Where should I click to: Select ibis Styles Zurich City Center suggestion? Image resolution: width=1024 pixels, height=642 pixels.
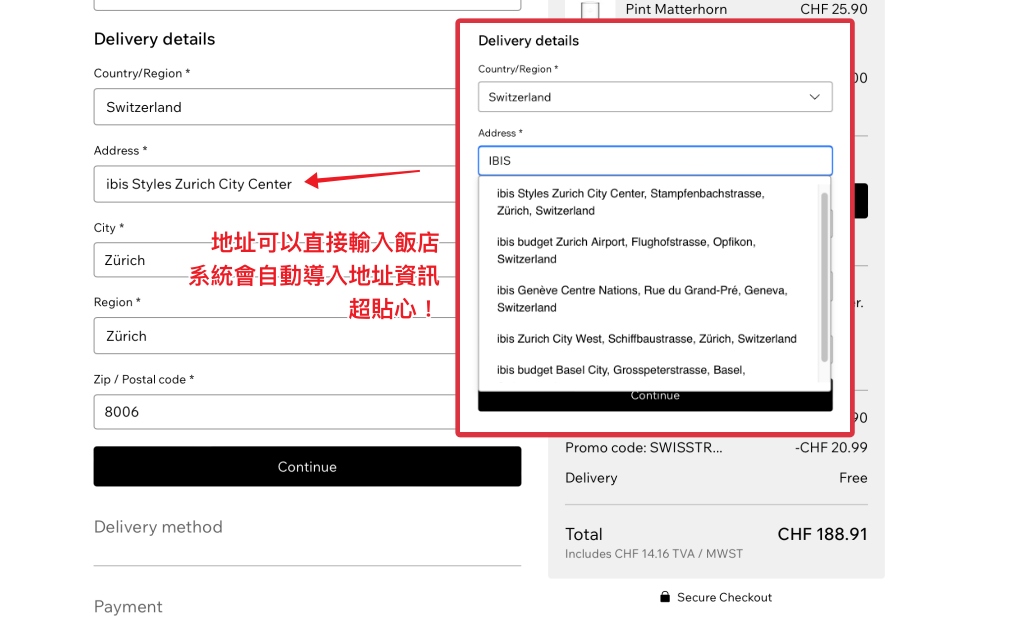pos(630,202)
